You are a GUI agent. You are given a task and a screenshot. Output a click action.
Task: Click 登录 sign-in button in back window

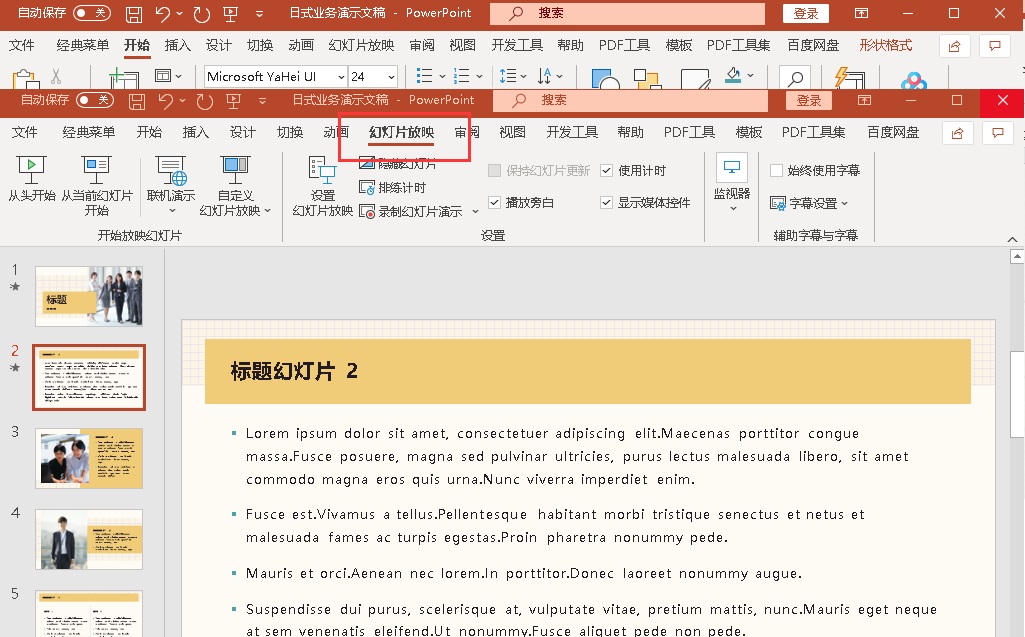tap(805, 14)
